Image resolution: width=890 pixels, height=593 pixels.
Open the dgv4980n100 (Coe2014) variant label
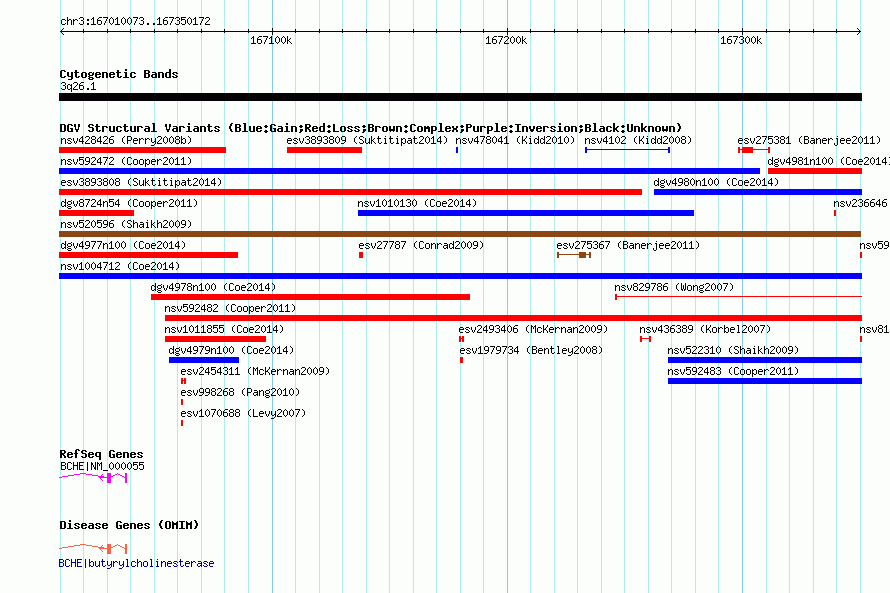click(716, 182)
